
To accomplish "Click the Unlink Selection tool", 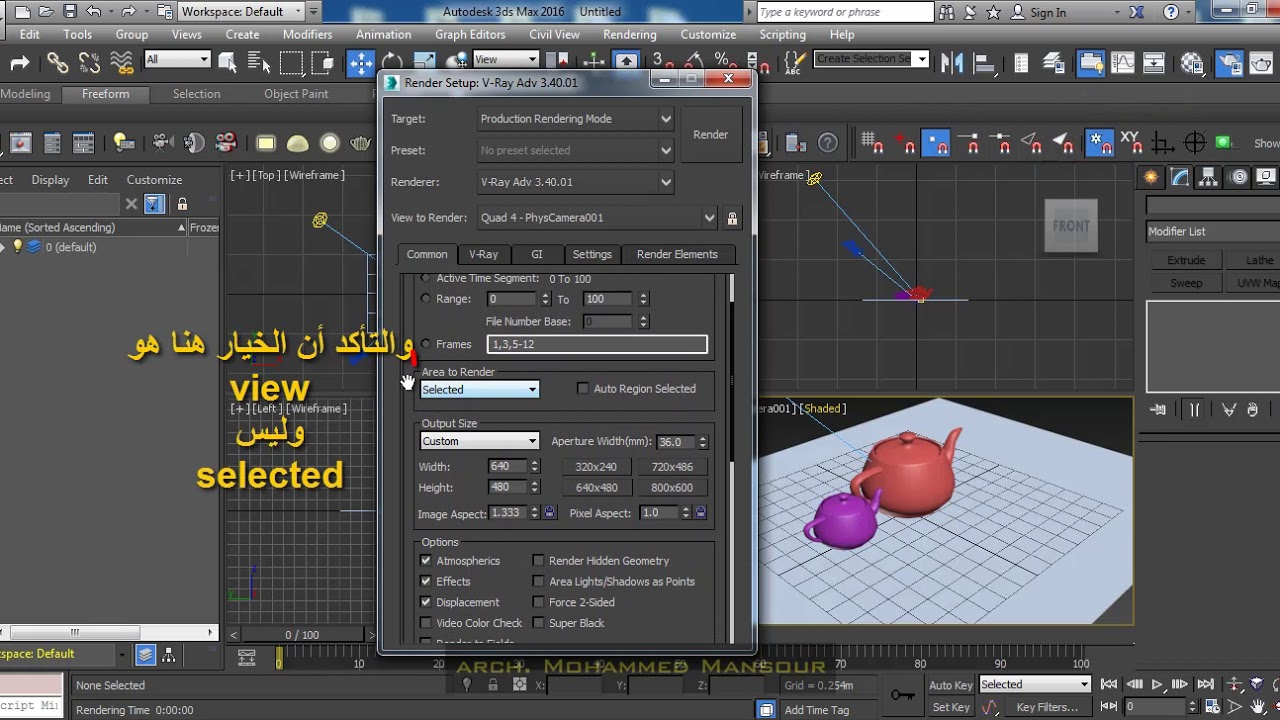I will pos(89,63).
